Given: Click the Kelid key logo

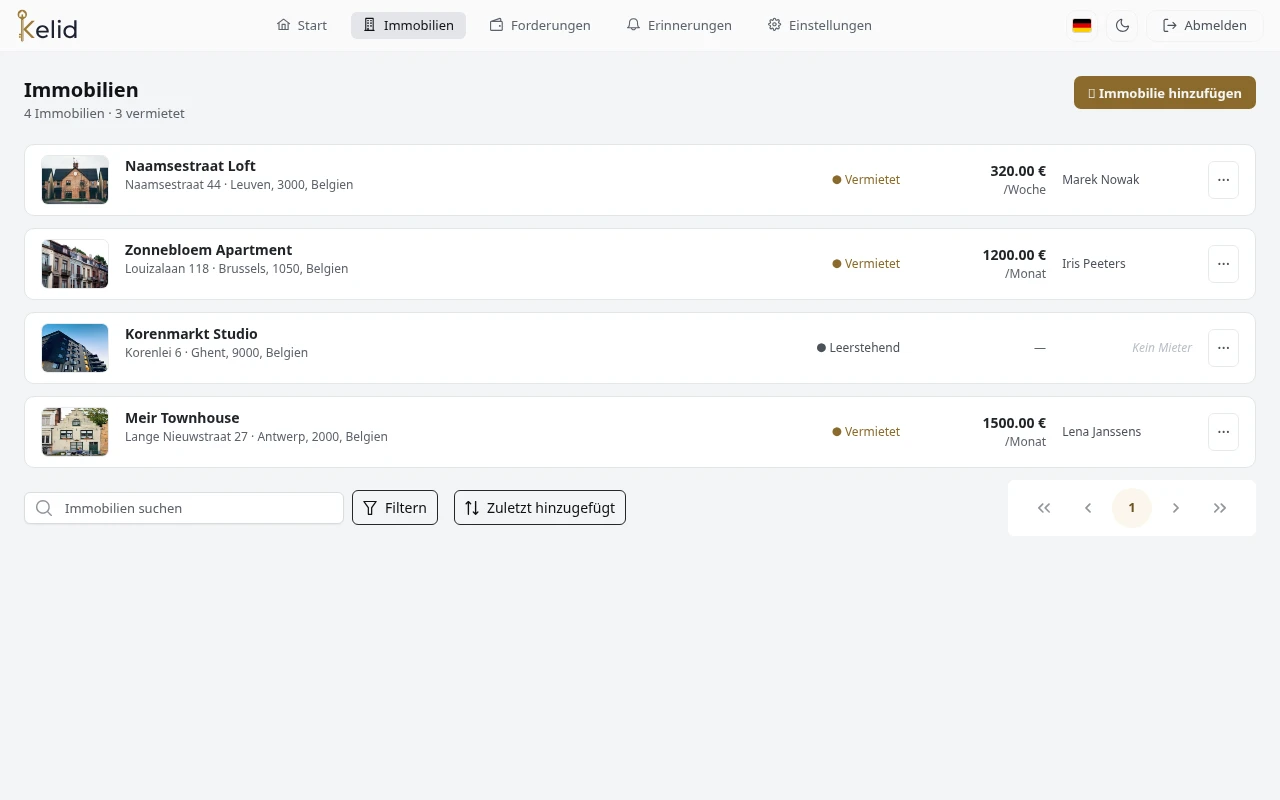Looking at the screenshot, I should [x=47, y=25].
